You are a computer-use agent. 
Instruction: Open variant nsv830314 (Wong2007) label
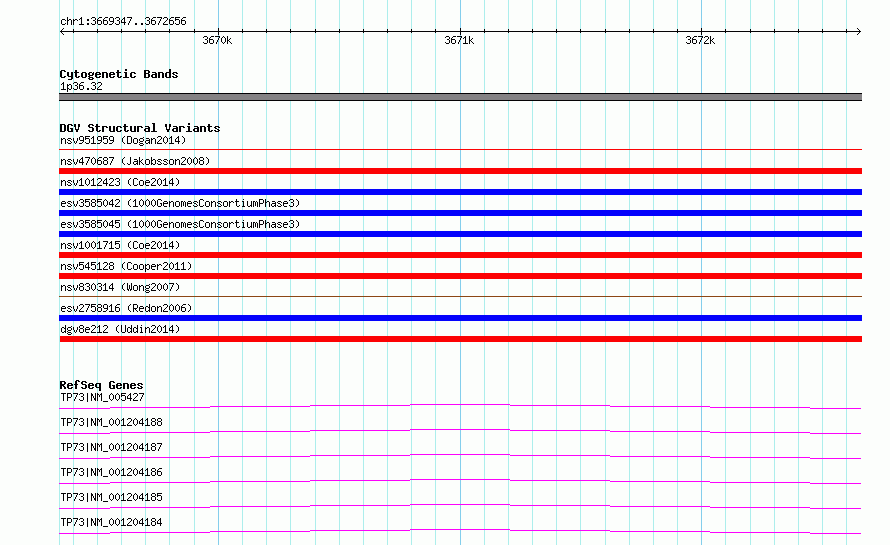[120, 287]
